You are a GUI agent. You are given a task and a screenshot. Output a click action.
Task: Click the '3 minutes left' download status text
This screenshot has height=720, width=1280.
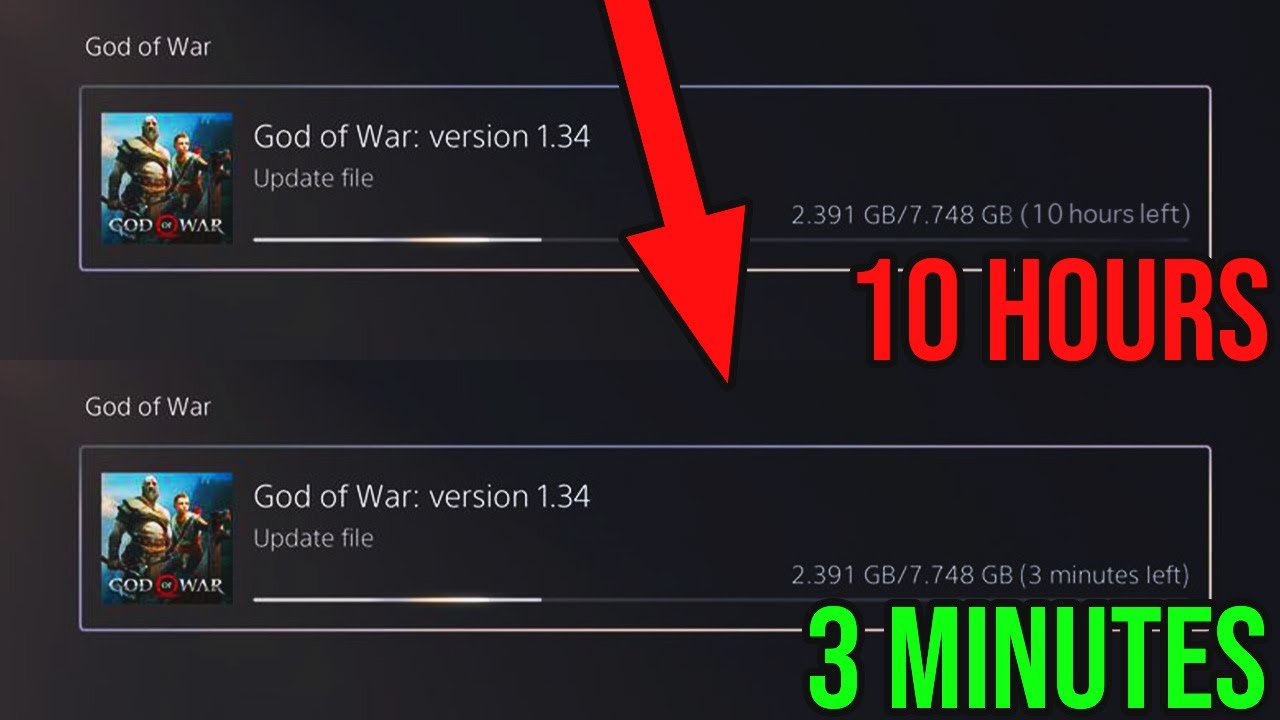tap(1104, 575)
